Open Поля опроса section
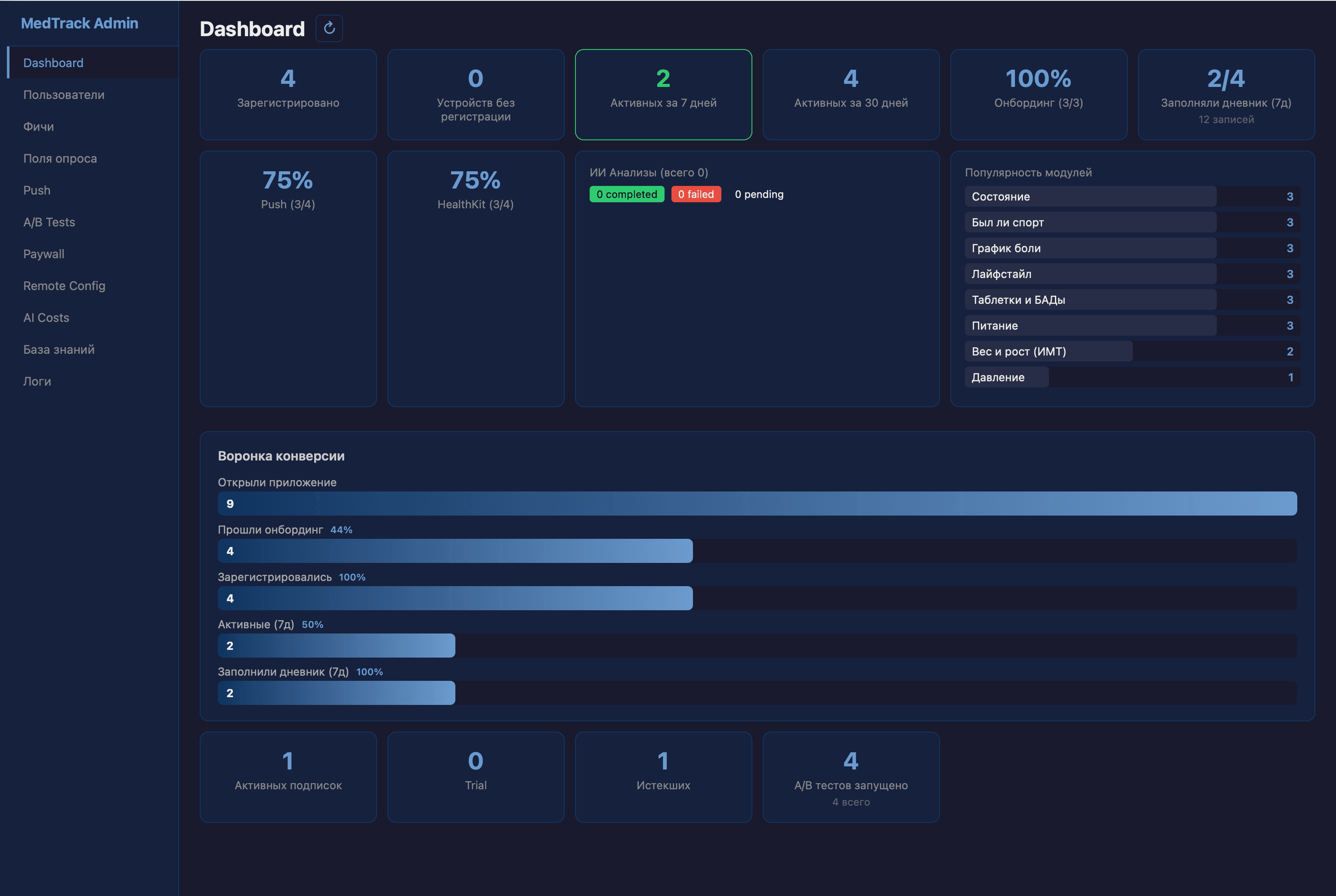The width and height of the screenshot is (1336, 896). point(60,159)
